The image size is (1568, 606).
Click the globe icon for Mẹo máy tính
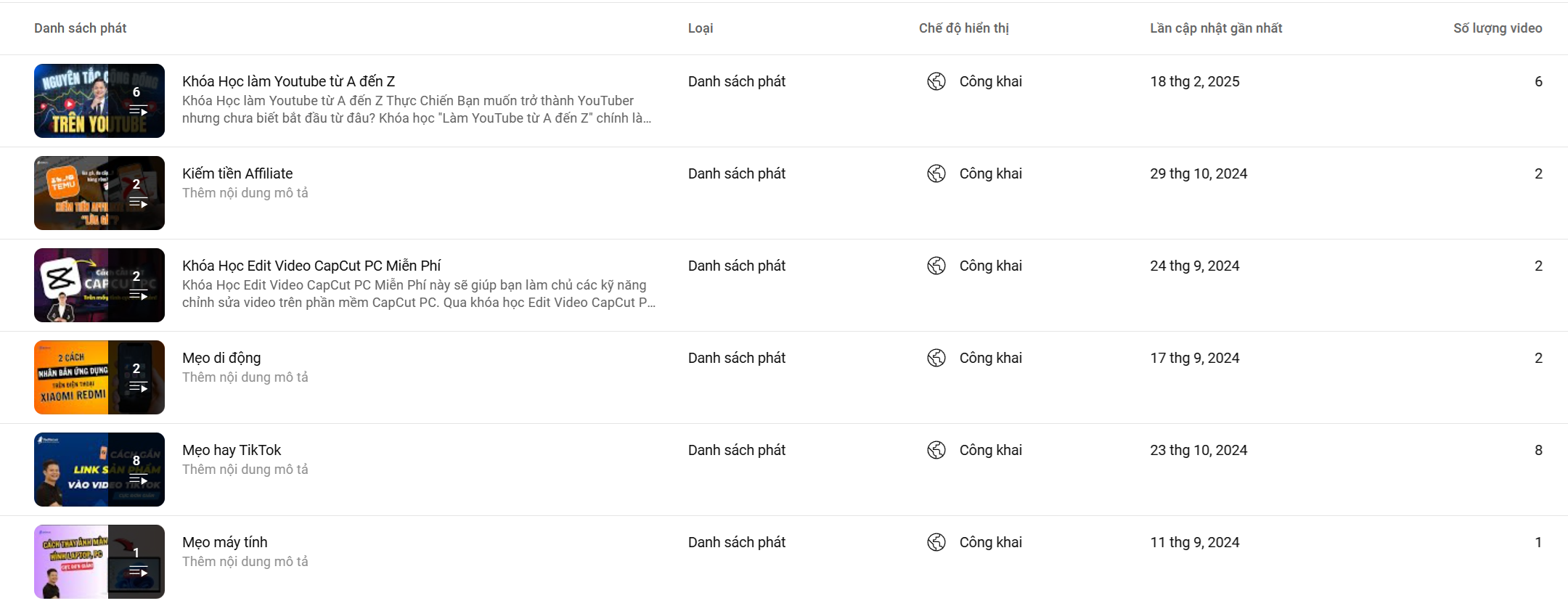936,542
